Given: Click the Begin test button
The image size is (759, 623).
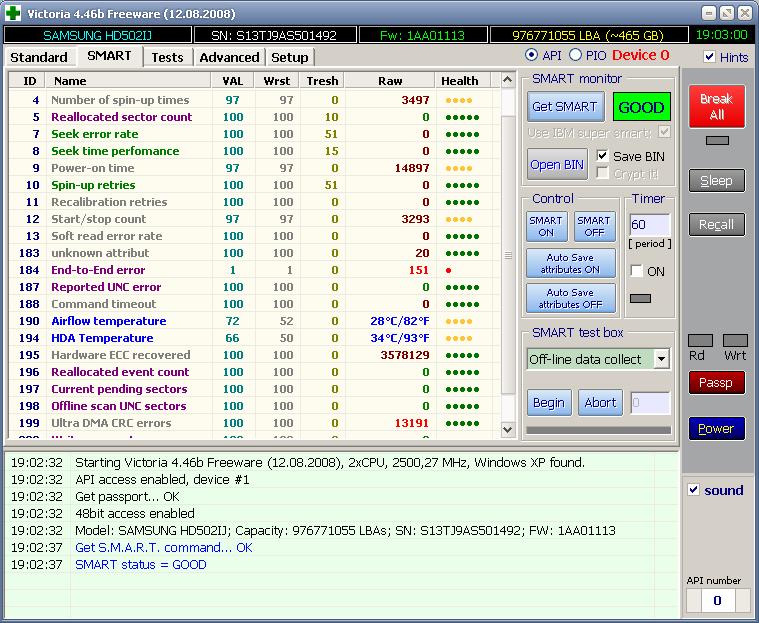Looking at the screenshot, I should coord(548,403).
